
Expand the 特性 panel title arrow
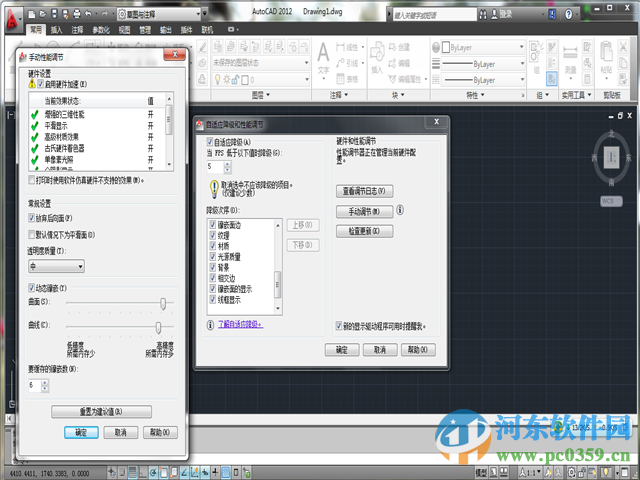tap(482, 95)
